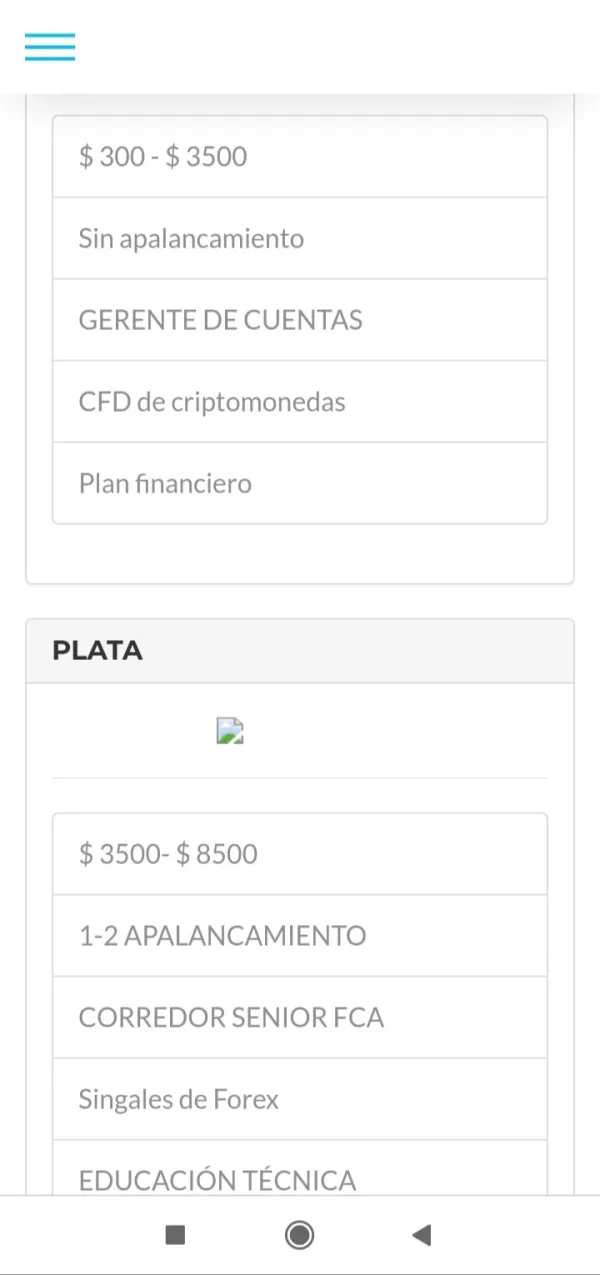This screenshot has width=600, height=1275.
Task: Tap the Plan financiero row
Action: (299, 484)
